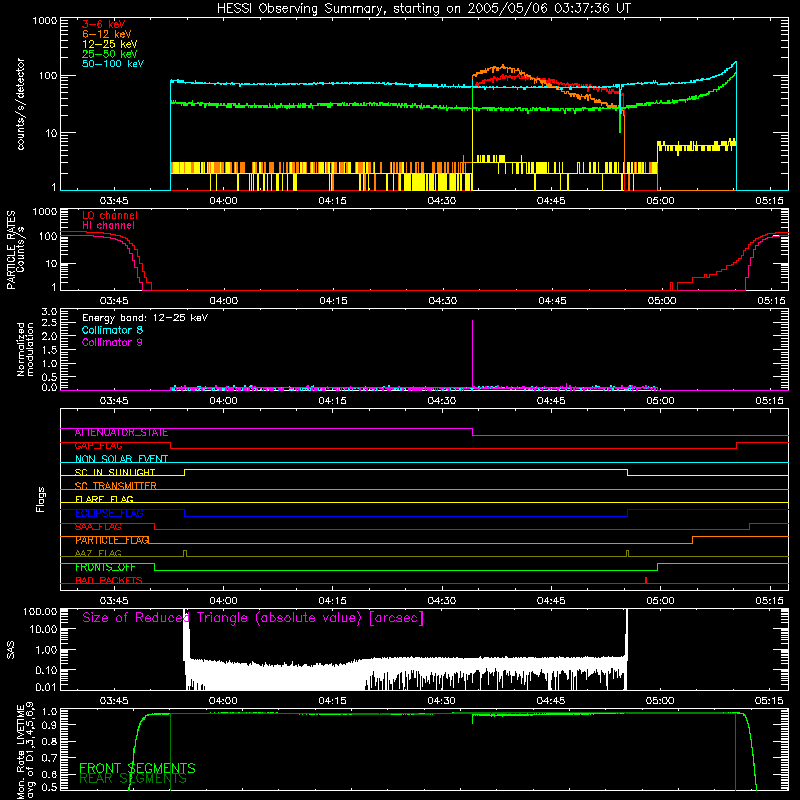Click the FLARE_FLAG label
Image resolution: width=800 pixels, height=800 pixels.
tap(104, 499)
